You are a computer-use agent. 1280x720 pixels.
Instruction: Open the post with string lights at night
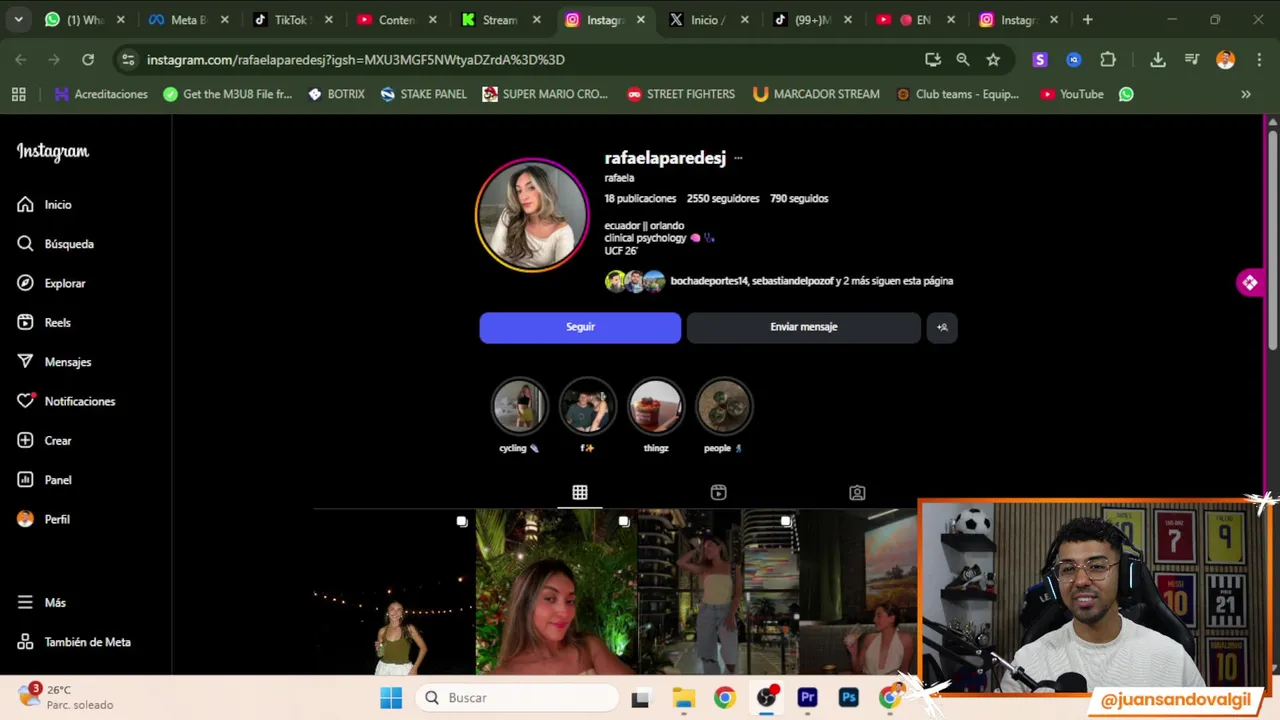(x=394, y=592)
